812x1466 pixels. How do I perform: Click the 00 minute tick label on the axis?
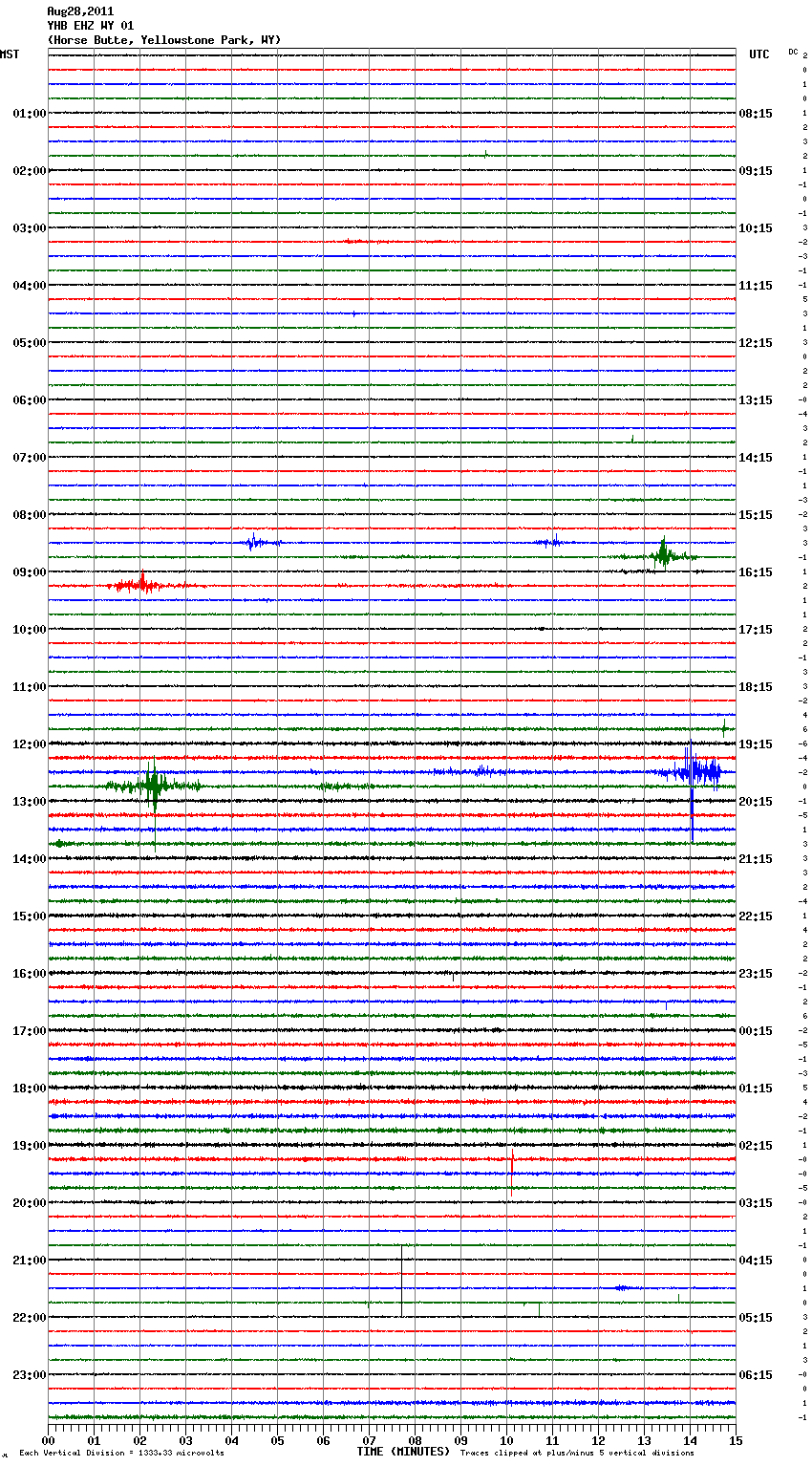click(49, 1440)
